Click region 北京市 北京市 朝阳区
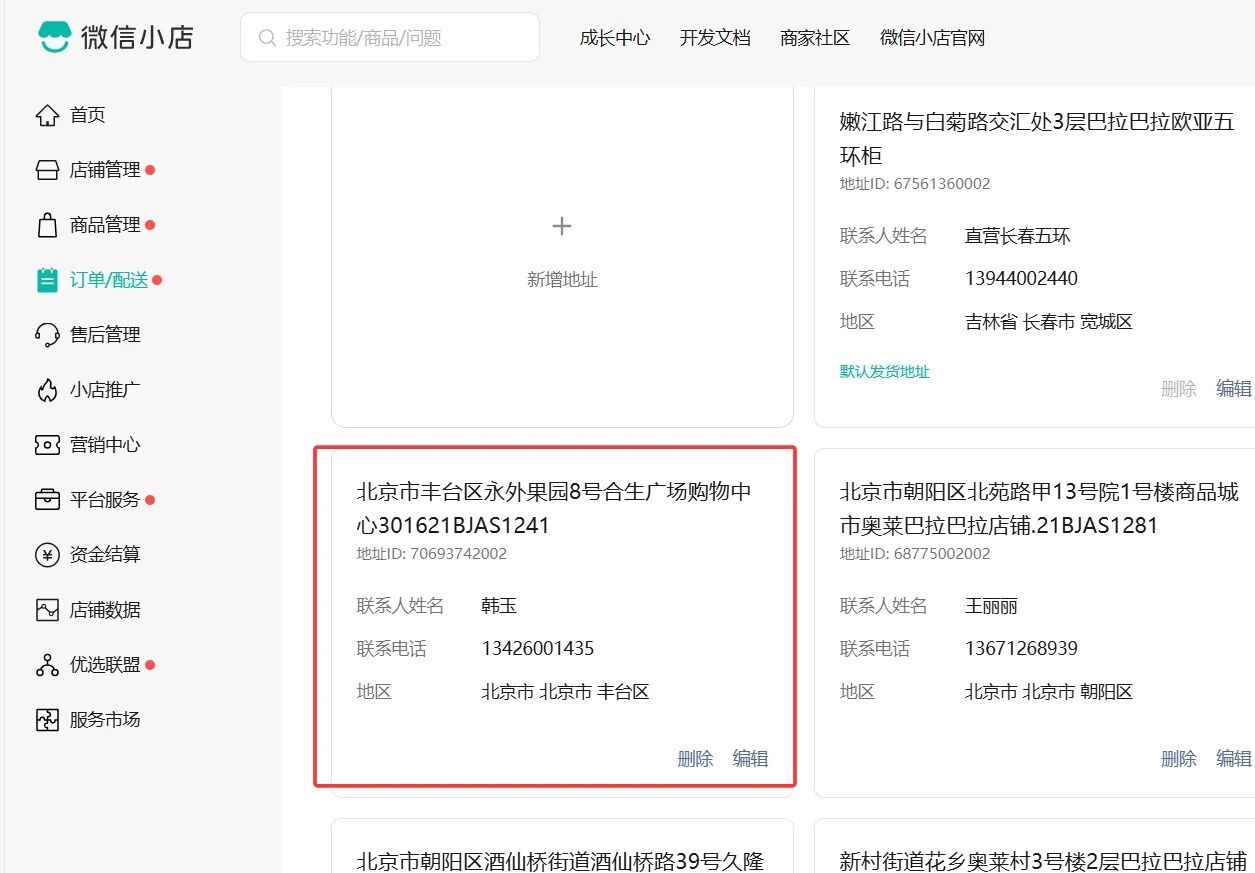Image resolution: width=1255 pixels, height=873 pixels. click(1049, 692)
